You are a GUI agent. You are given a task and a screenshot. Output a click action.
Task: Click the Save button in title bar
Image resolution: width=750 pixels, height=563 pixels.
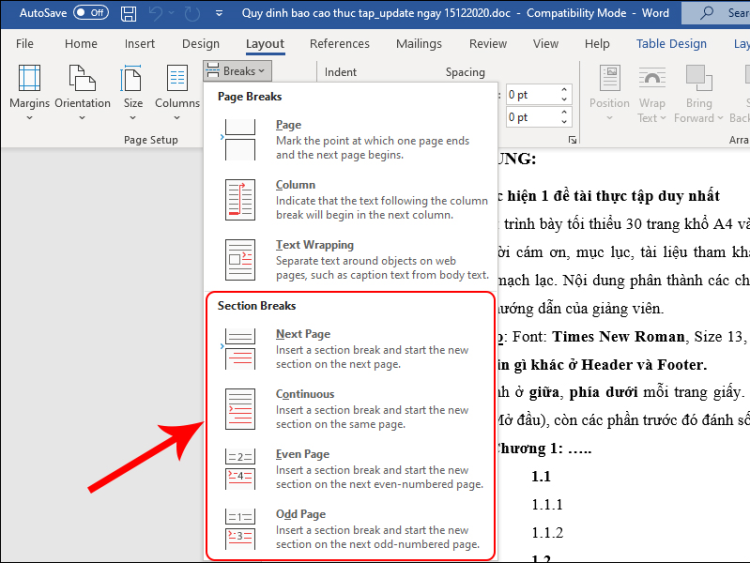pyautogui.click(x=130, y=13)
